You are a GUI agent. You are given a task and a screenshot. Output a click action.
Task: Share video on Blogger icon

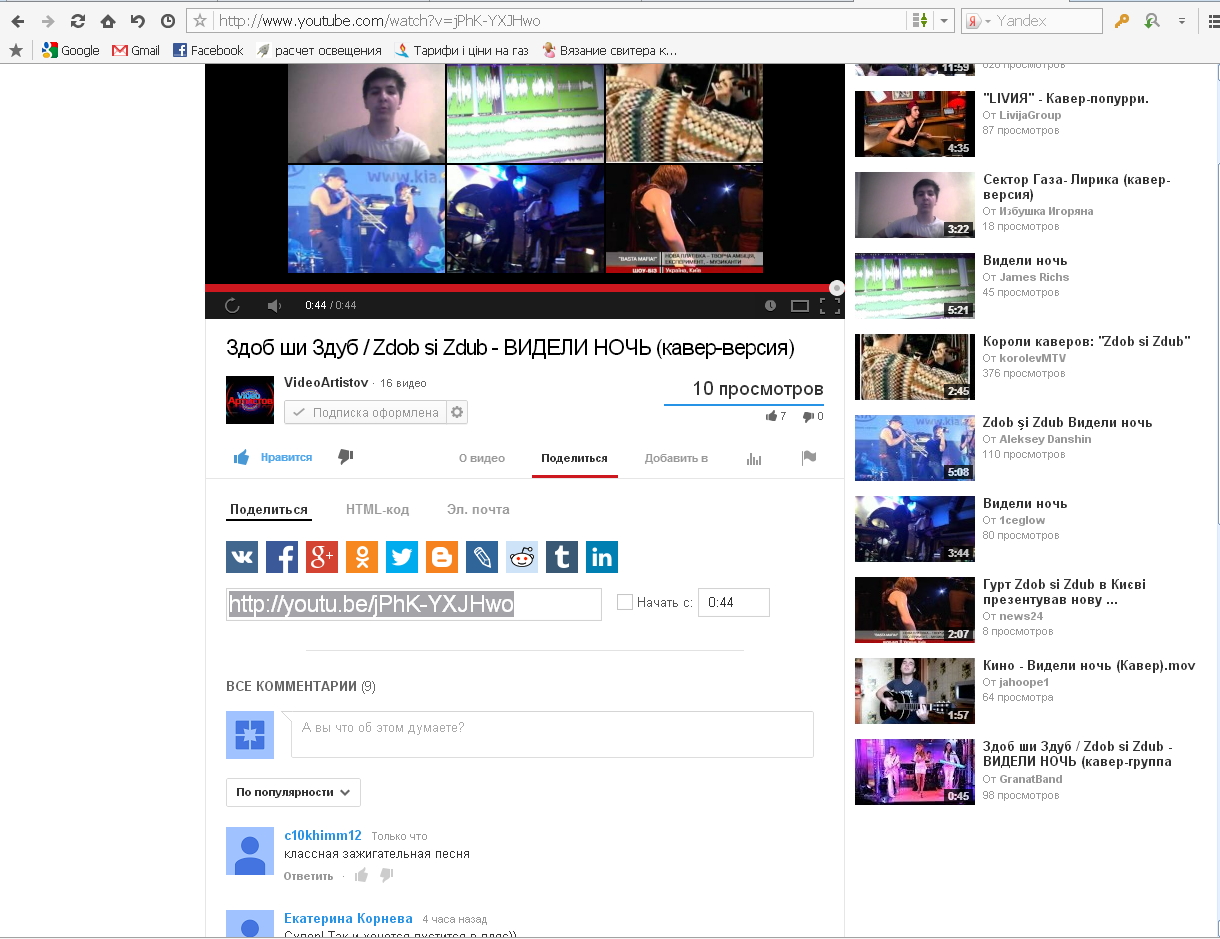click(x=442, y=557)
